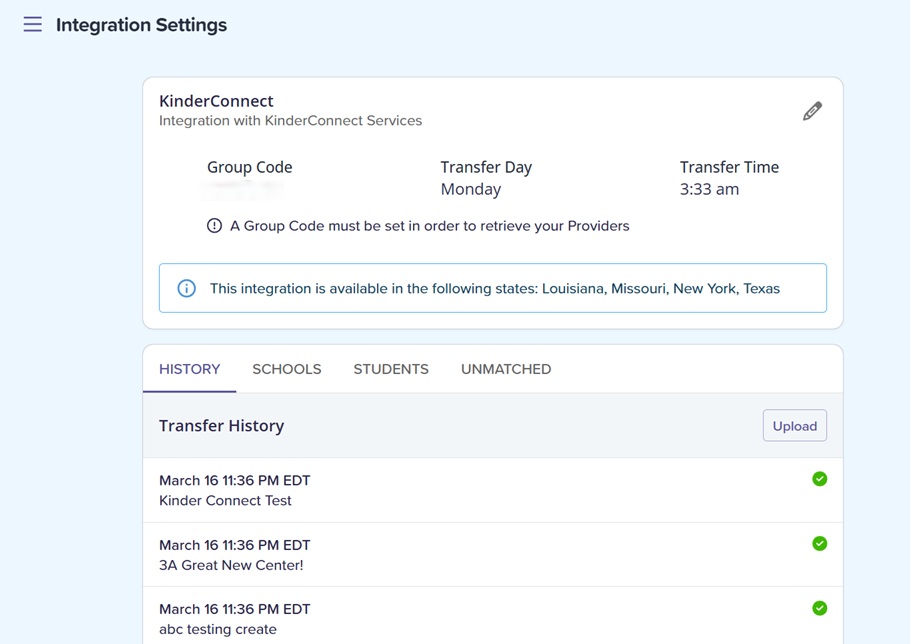Image resolution: width=910 pixels, height=644 pixels.
Task: Switch to the HISTORY tab
Action: [189, 369]
